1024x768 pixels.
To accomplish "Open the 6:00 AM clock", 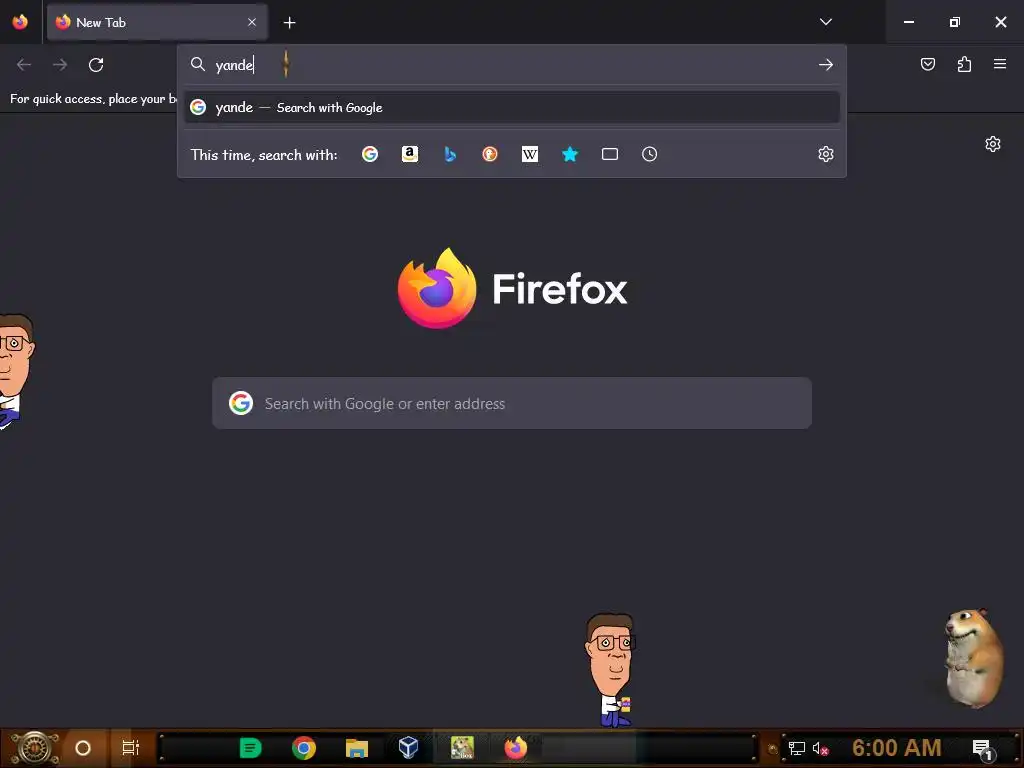I will click(x=897, y=748).
